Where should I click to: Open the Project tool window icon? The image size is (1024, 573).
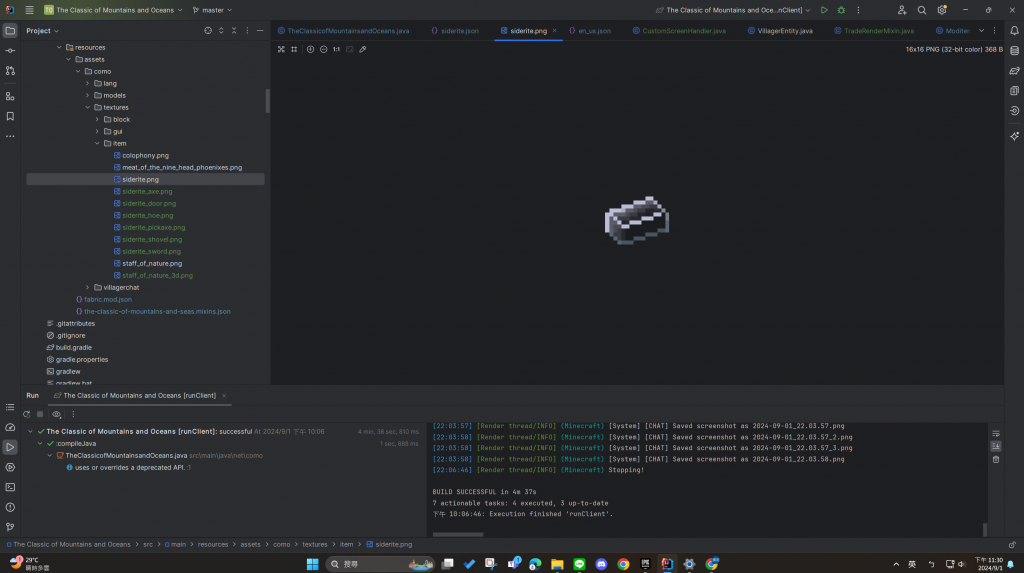10,31
